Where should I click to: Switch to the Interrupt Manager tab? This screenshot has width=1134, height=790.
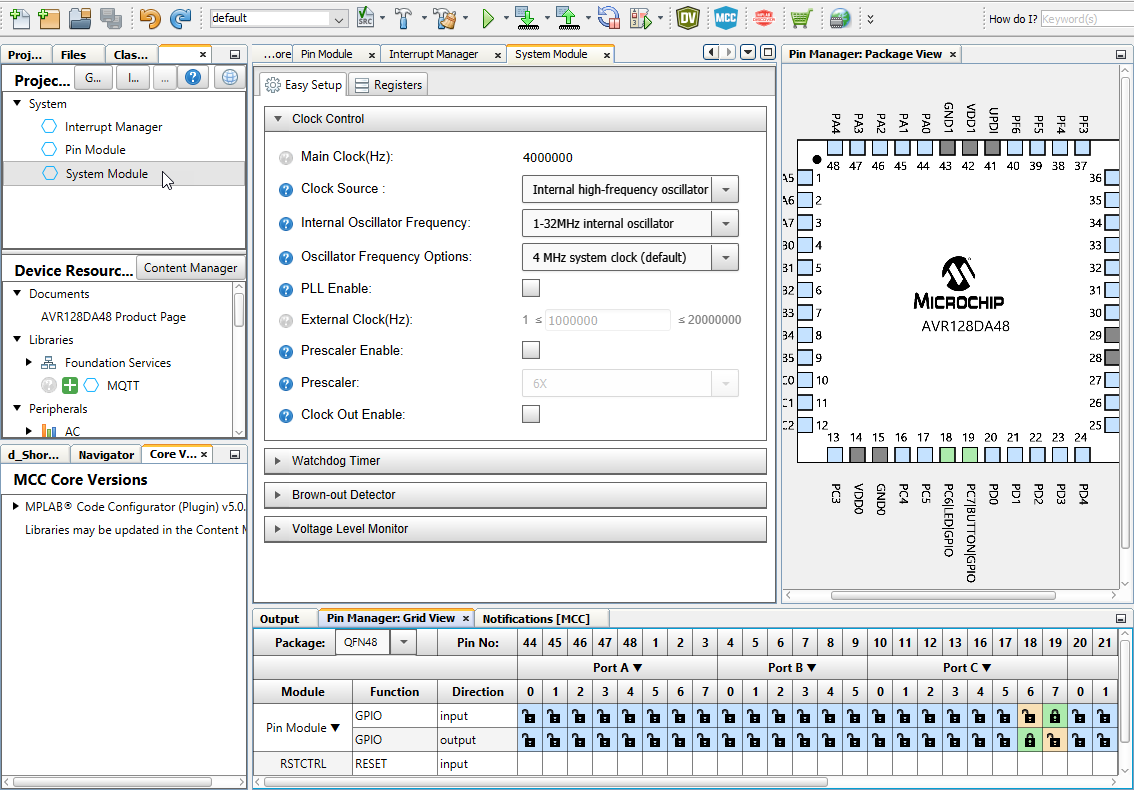(x=433, y=54)
